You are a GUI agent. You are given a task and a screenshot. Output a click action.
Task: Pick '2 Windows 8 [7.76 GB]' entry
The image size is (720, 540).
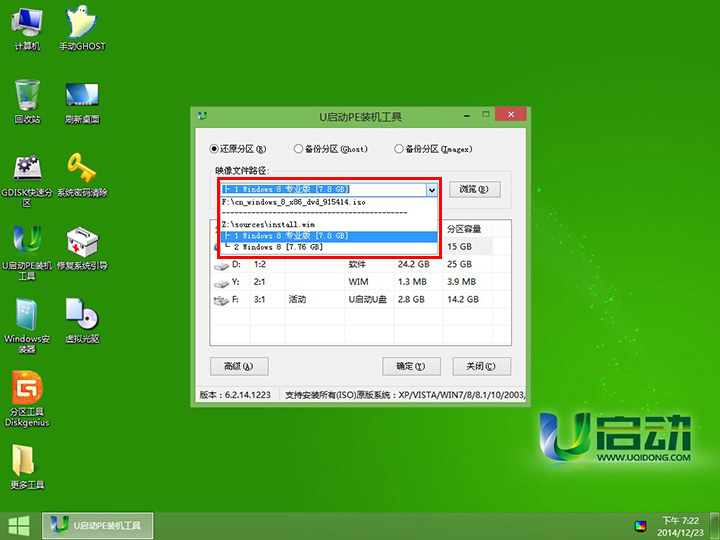(329, 247)
